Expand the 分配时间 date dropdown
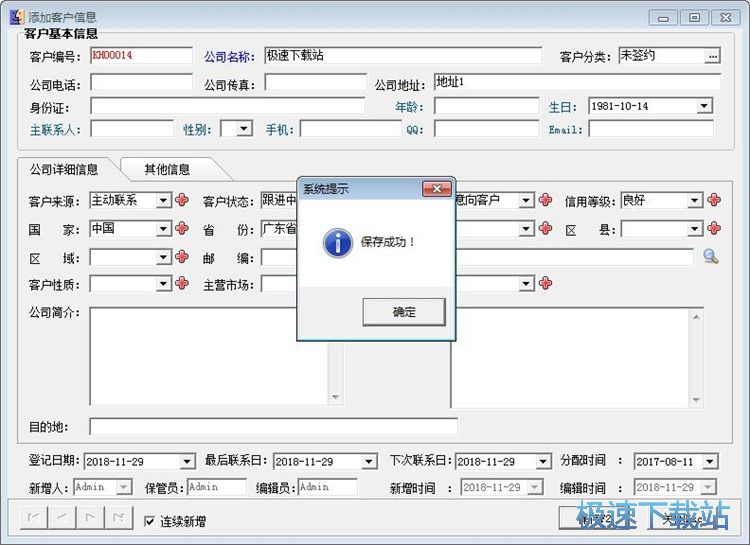The height and width of the screenshot is (545, 750). pyautogui.click(x=709, y=462)
